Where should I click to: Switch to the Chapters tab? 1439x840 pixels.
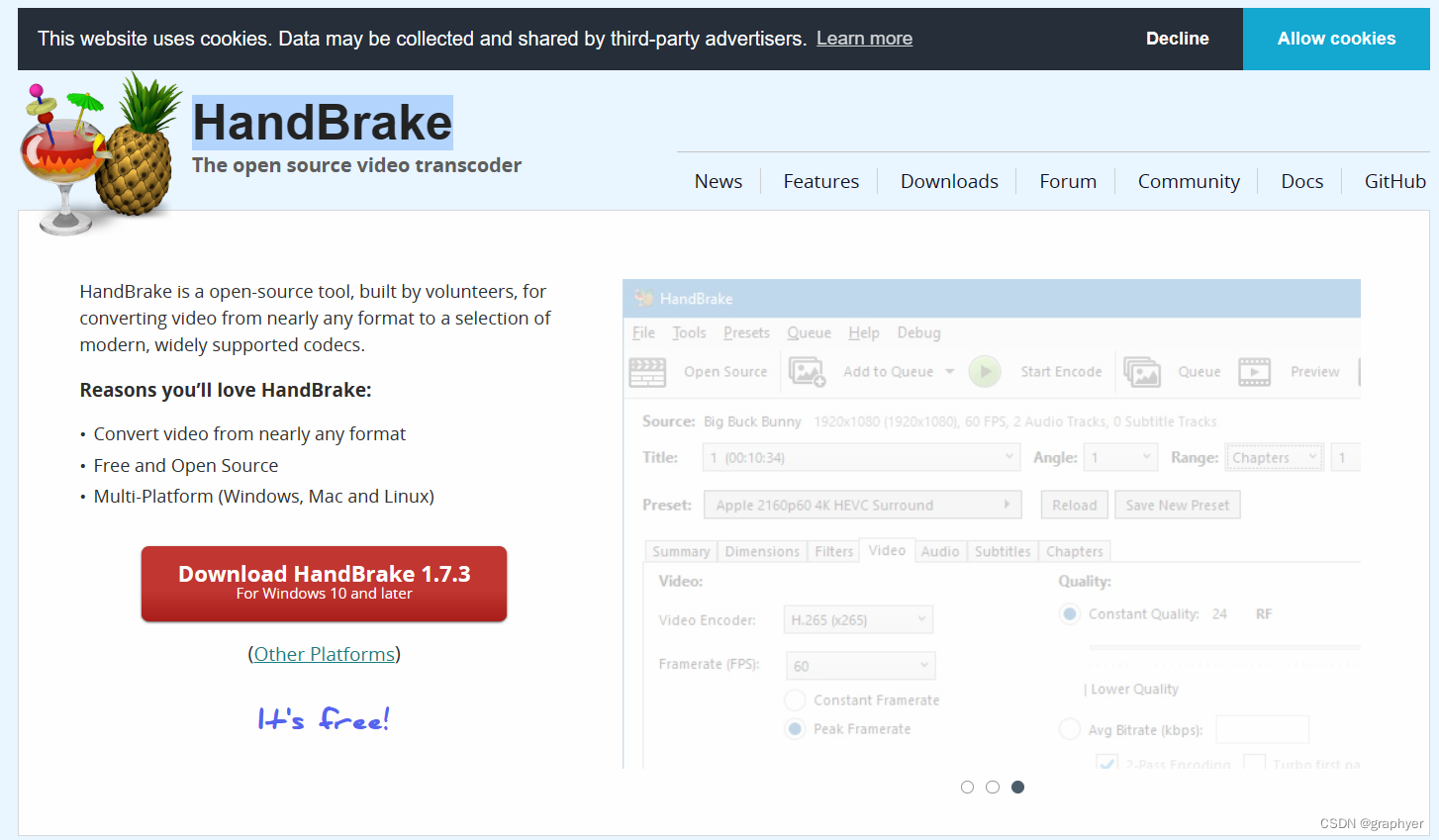(1075, 551)
